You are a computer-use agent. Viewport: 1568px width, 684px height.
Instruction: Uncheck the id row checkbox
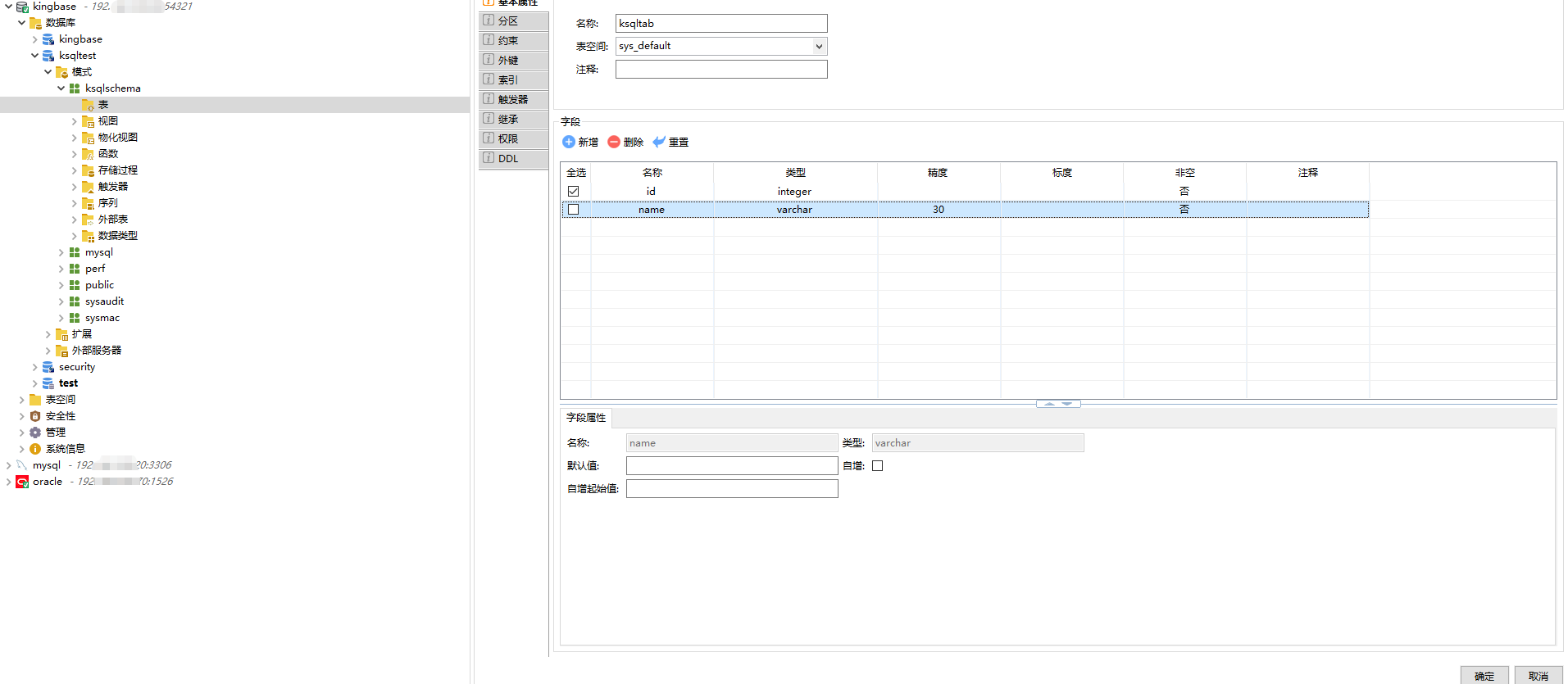point(574,191)
